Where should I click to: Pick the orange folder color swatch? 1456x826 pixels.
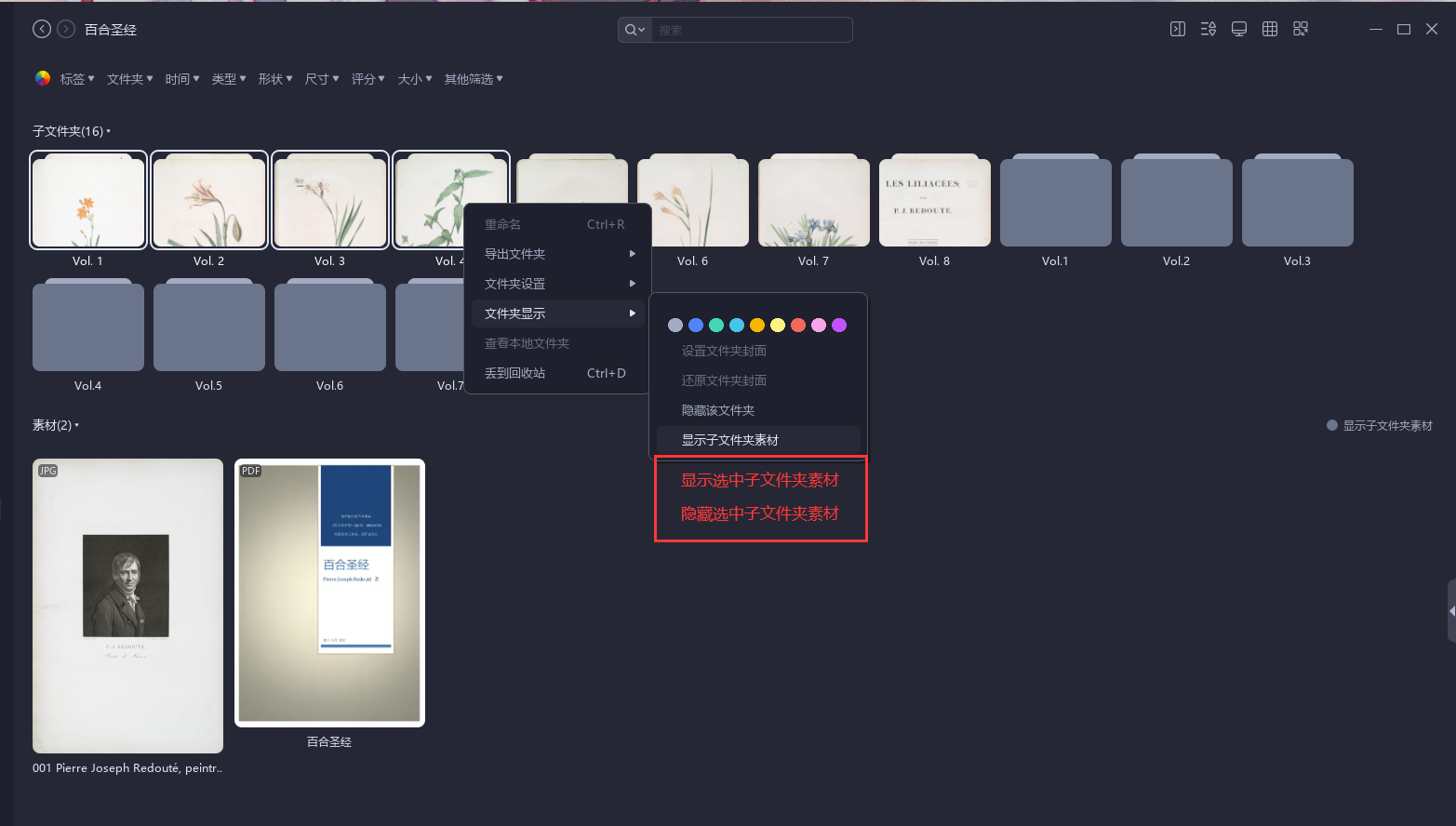(757, 325)
